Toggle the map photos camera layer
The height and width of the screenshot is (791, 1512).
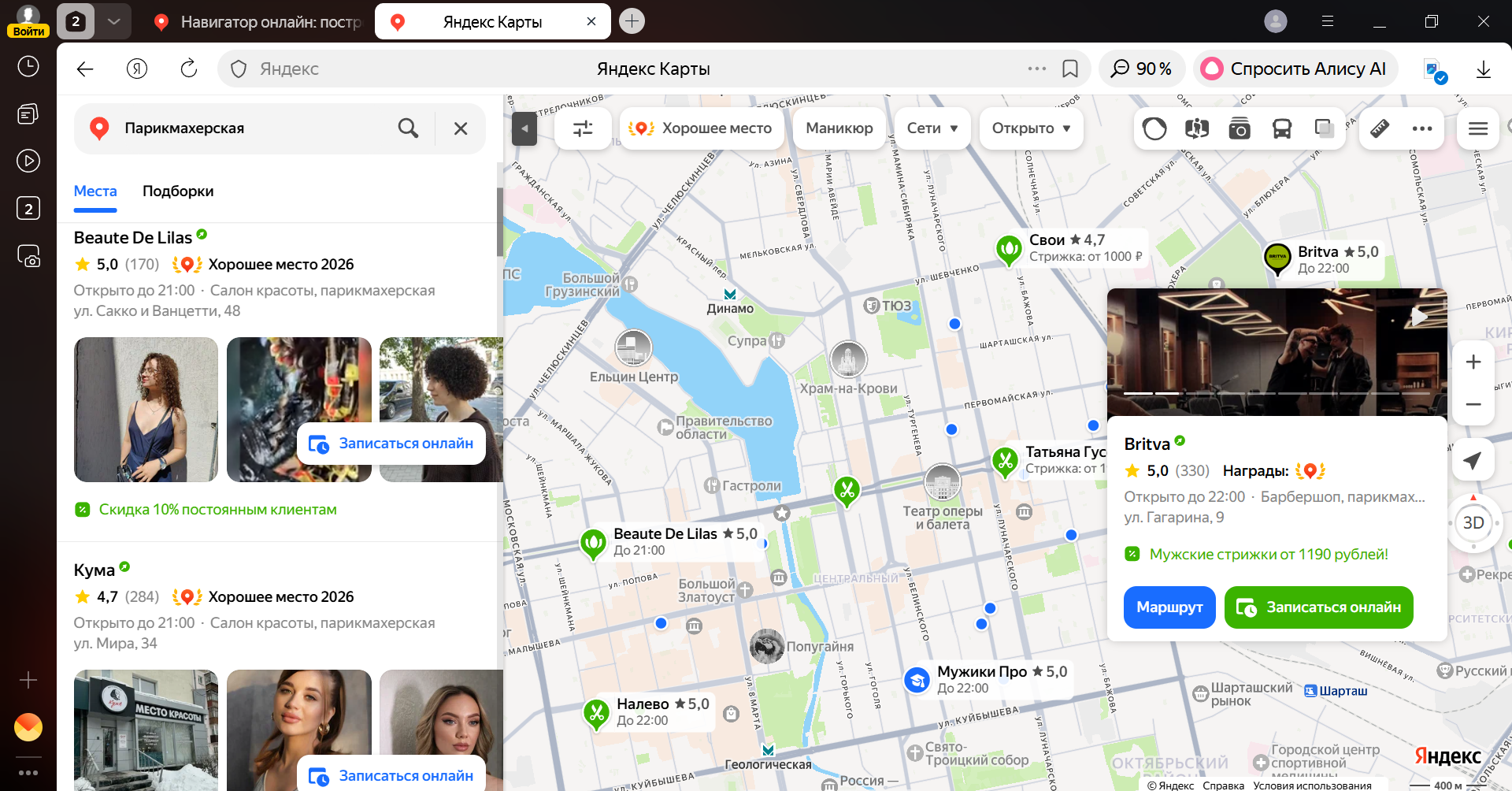click(1239, 128)
